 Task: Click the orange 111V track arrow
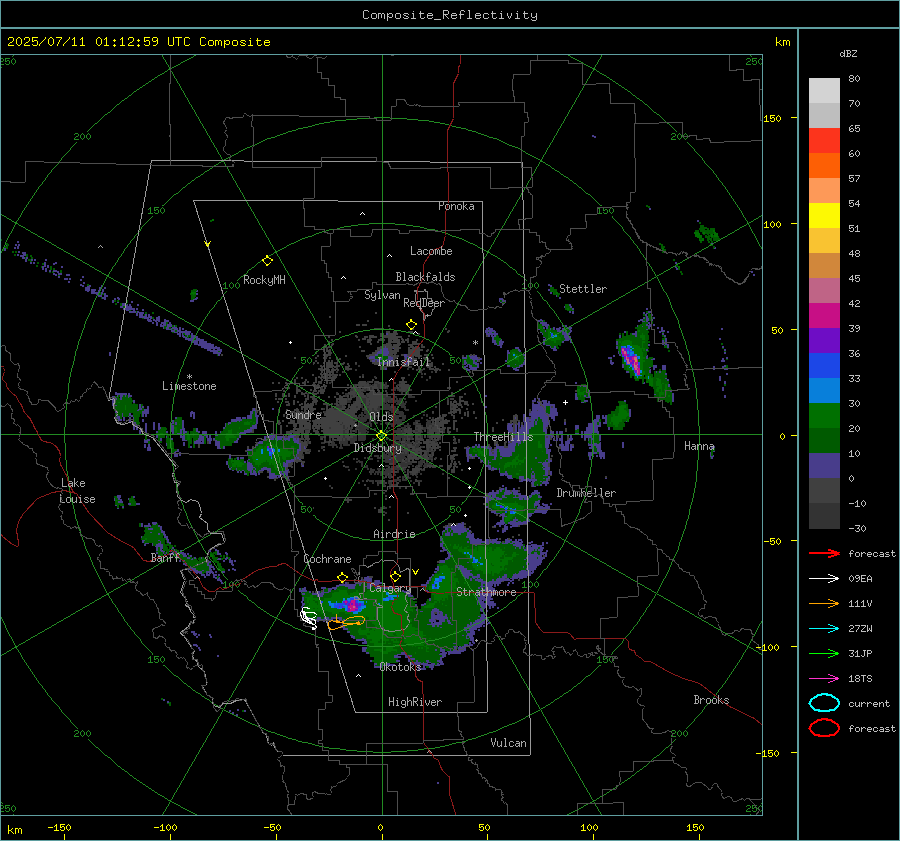824,603
